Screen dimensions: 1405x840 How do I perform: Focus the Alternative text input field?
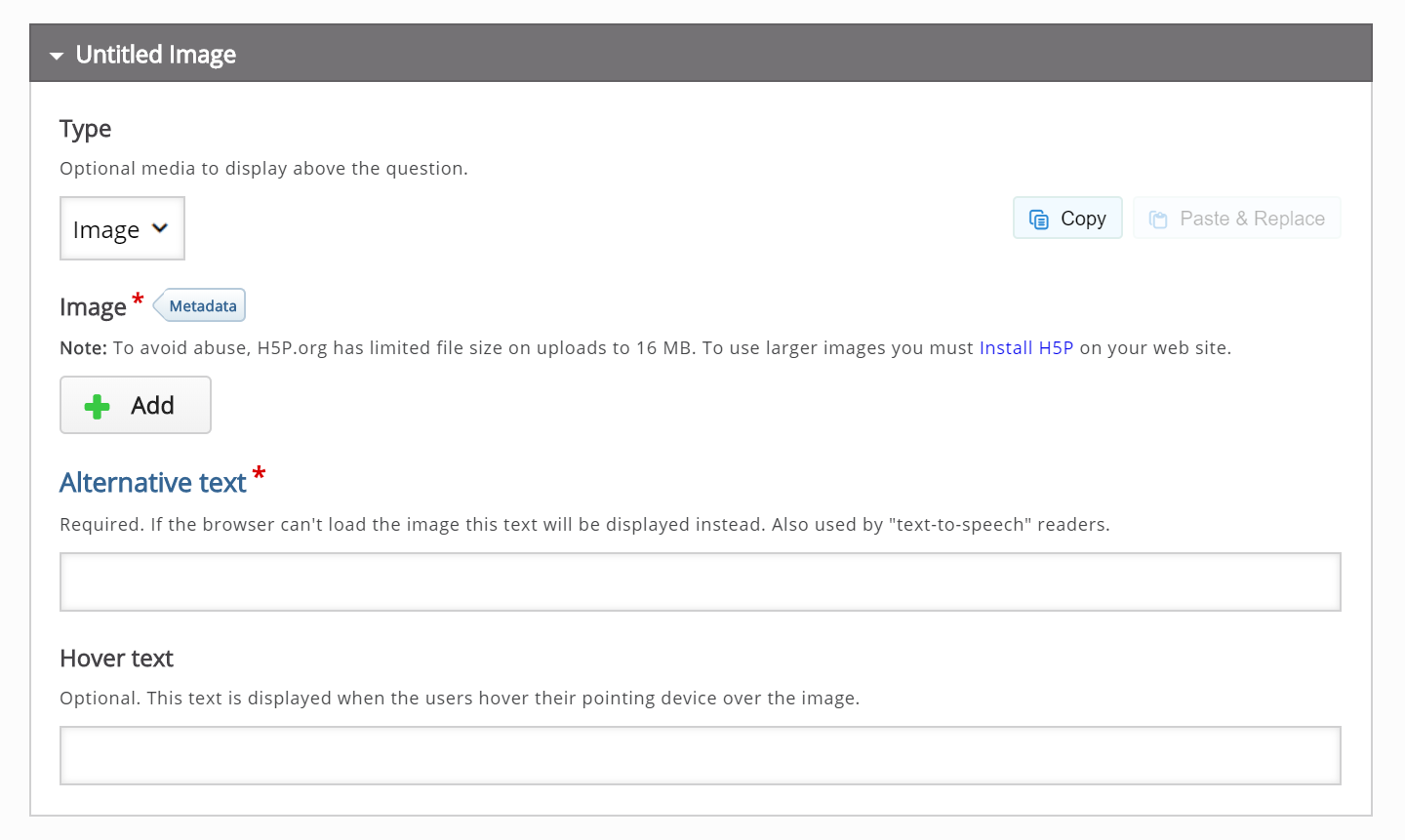click(x=701, y=582)
